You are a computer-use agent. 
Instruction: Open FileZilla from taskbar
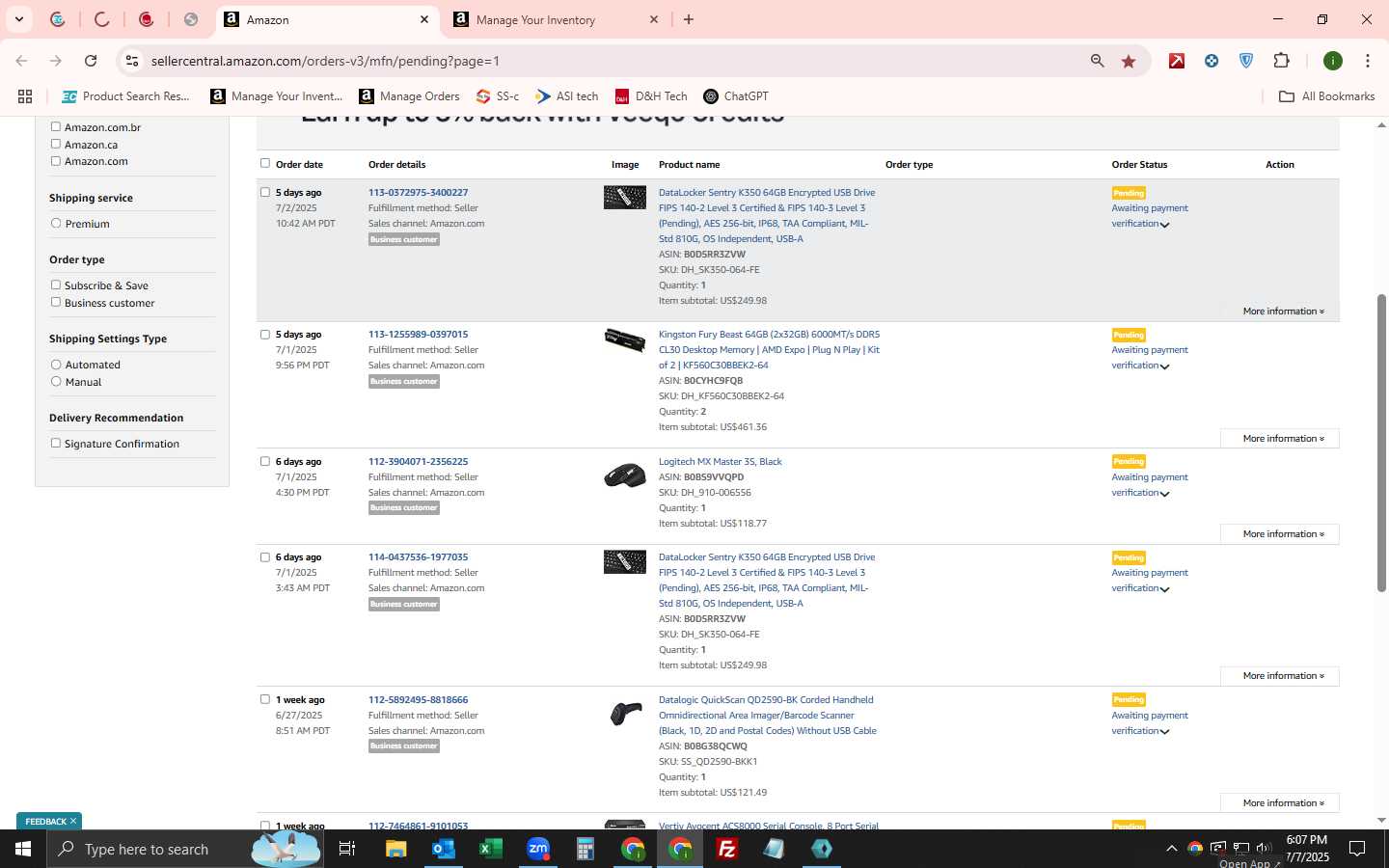pos(727,849)
